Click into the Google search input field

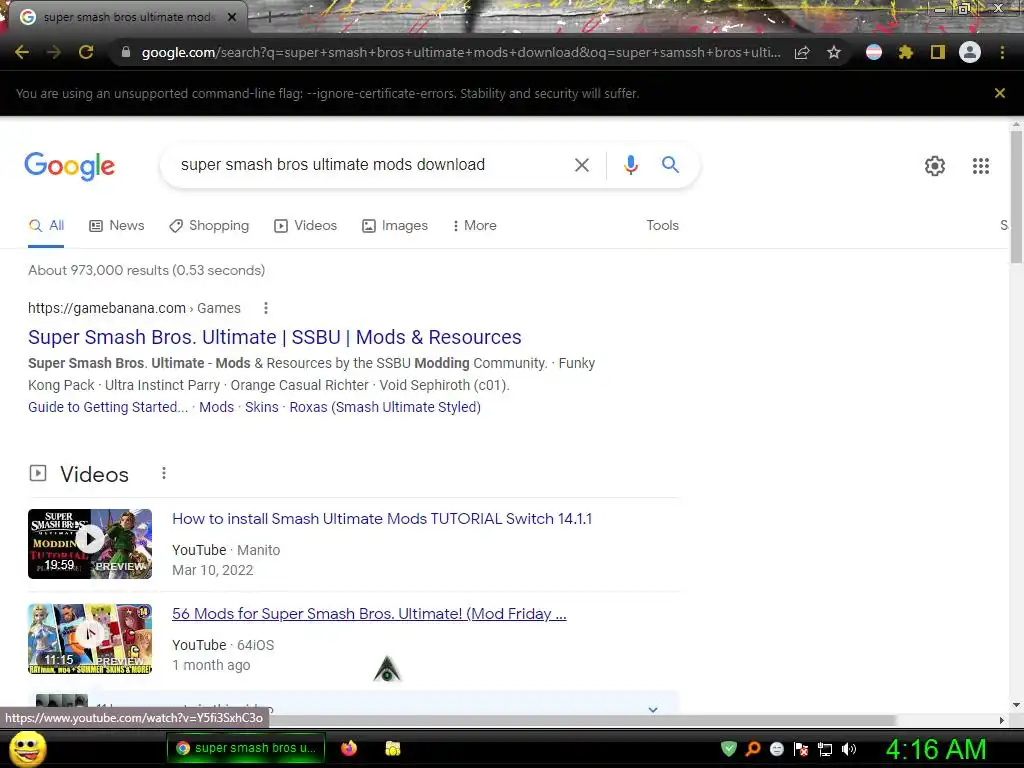tap(366, 165)
